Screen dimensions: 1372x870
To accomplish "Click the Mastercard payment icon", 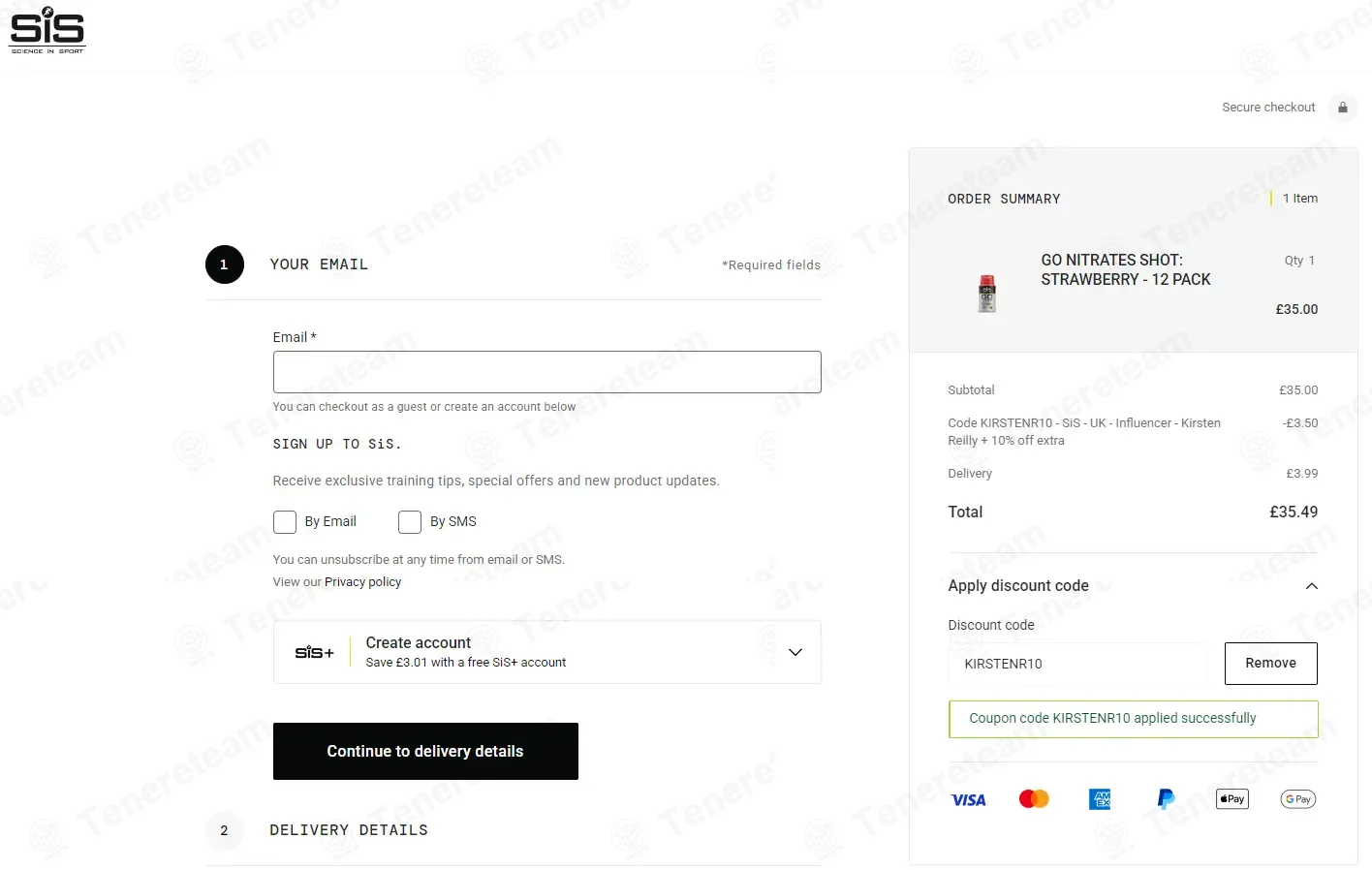I will click(1034, 799).
